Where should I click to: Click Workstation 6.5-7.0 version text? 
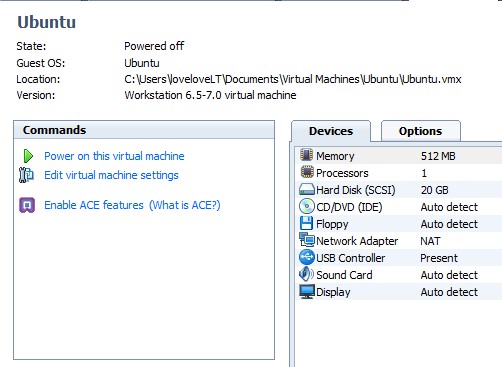(x=210, y=95)
